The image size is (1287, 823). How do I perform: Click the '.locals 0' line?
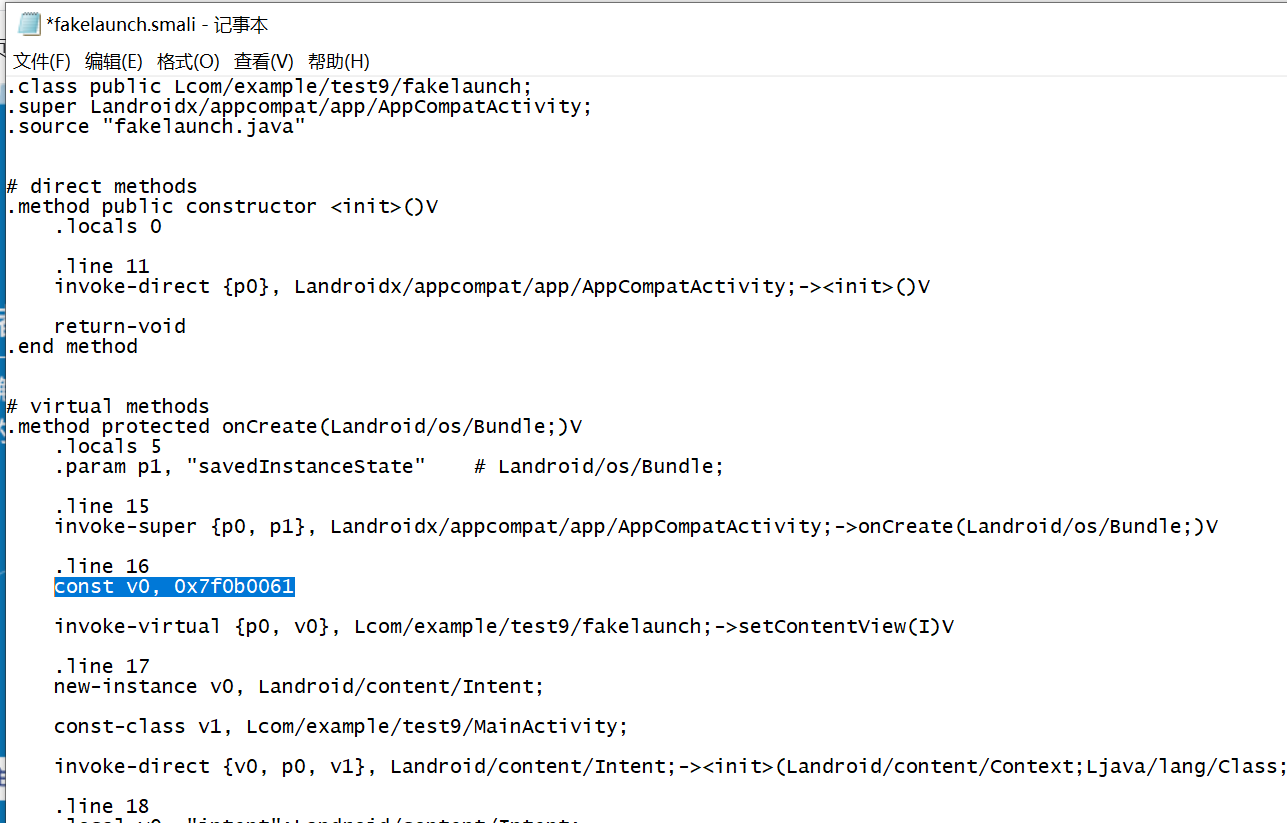click(108, 226)
